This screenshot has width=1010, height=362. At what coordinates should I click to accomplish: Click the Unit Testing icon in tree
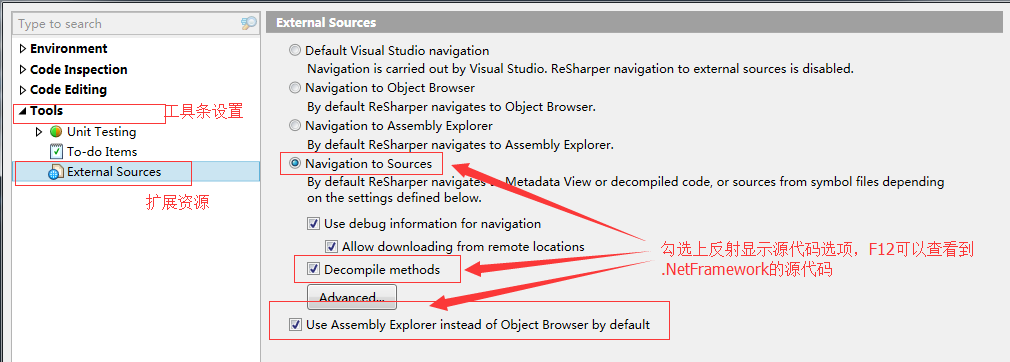(x=56, y=132)
